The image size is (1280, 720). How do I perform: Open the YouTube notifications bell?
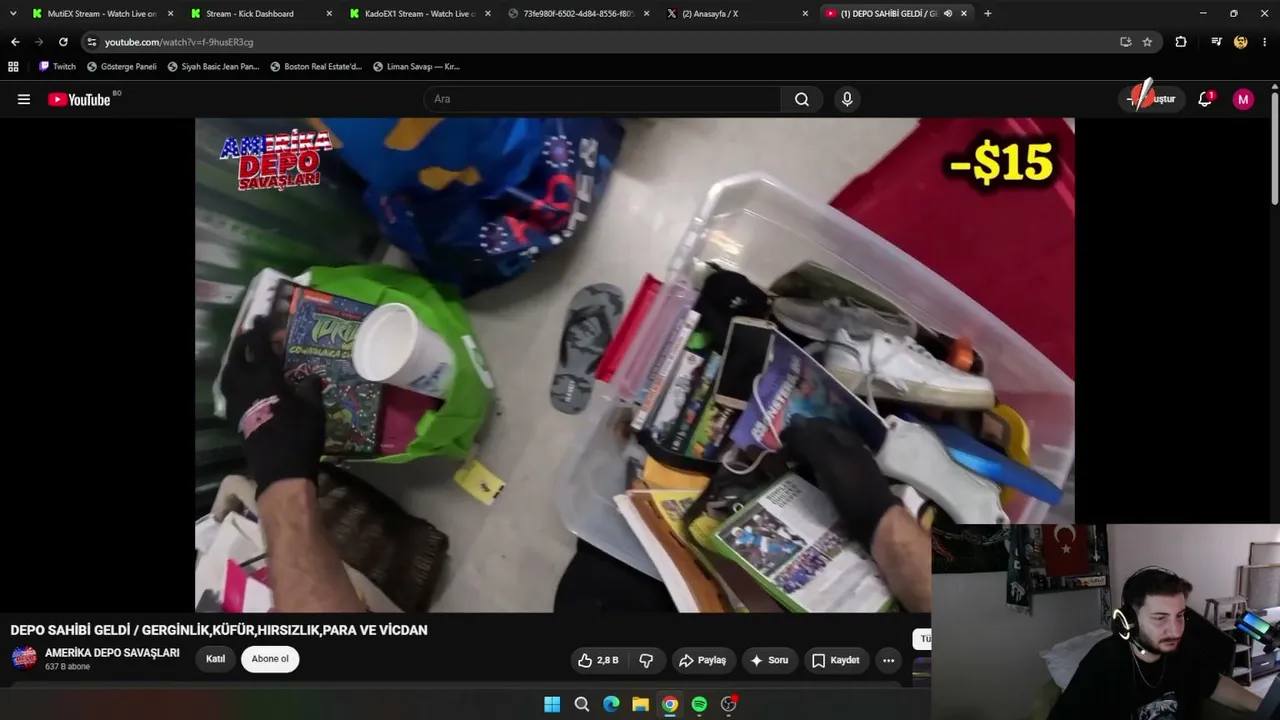click(1205, 99)
